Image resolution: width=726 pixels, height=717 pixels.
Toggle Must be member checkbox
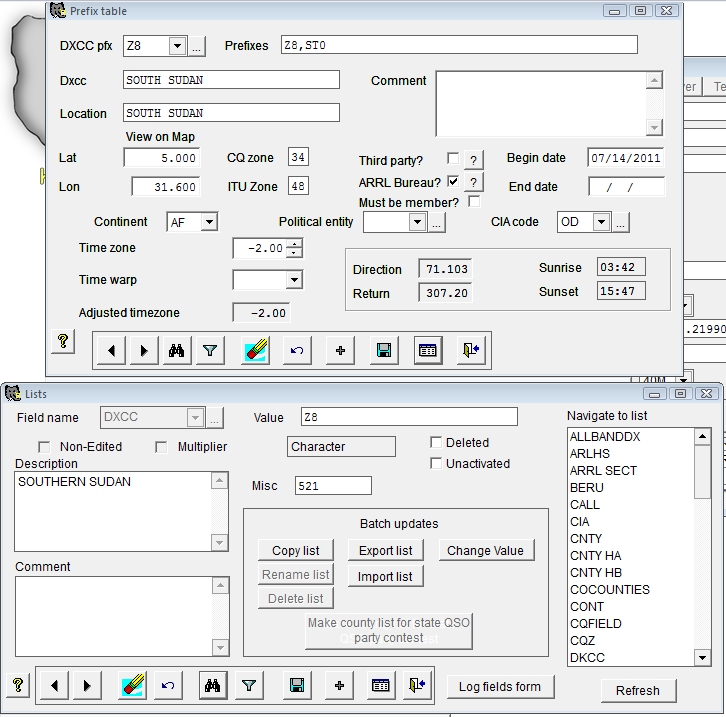[474, 201]
